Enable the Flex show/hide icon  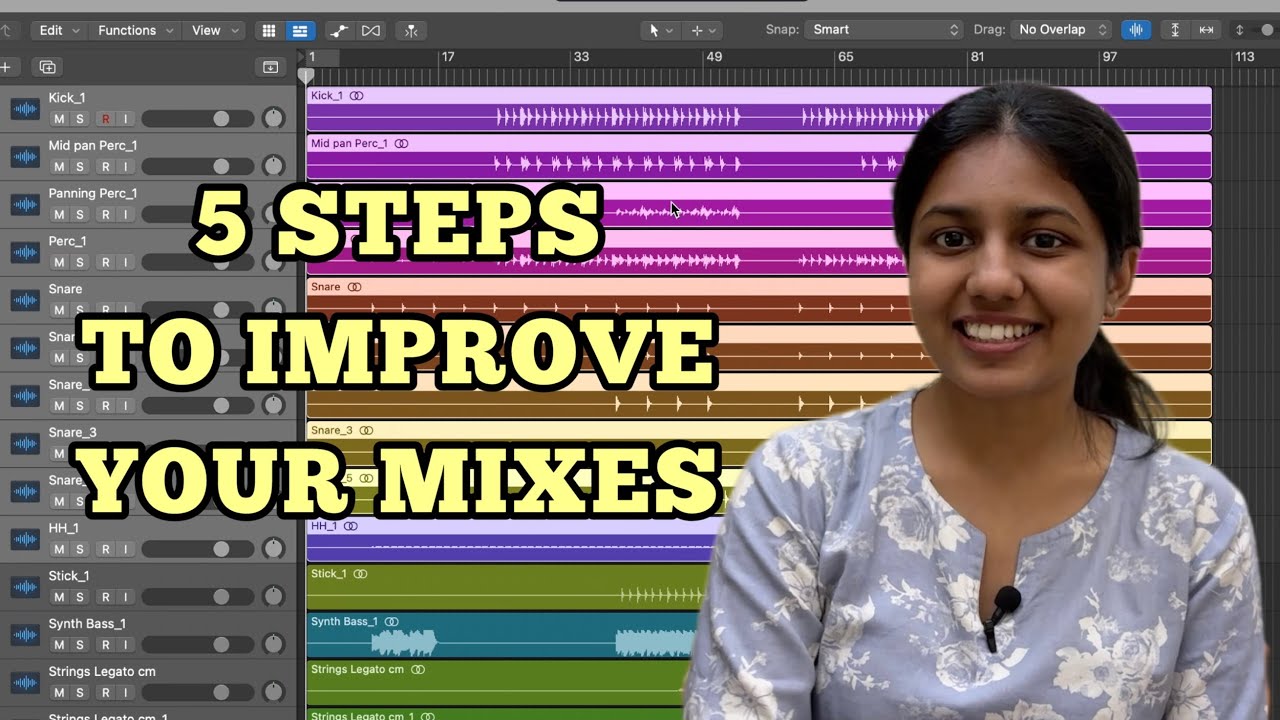pyautogui.click(x=371, y=30)
